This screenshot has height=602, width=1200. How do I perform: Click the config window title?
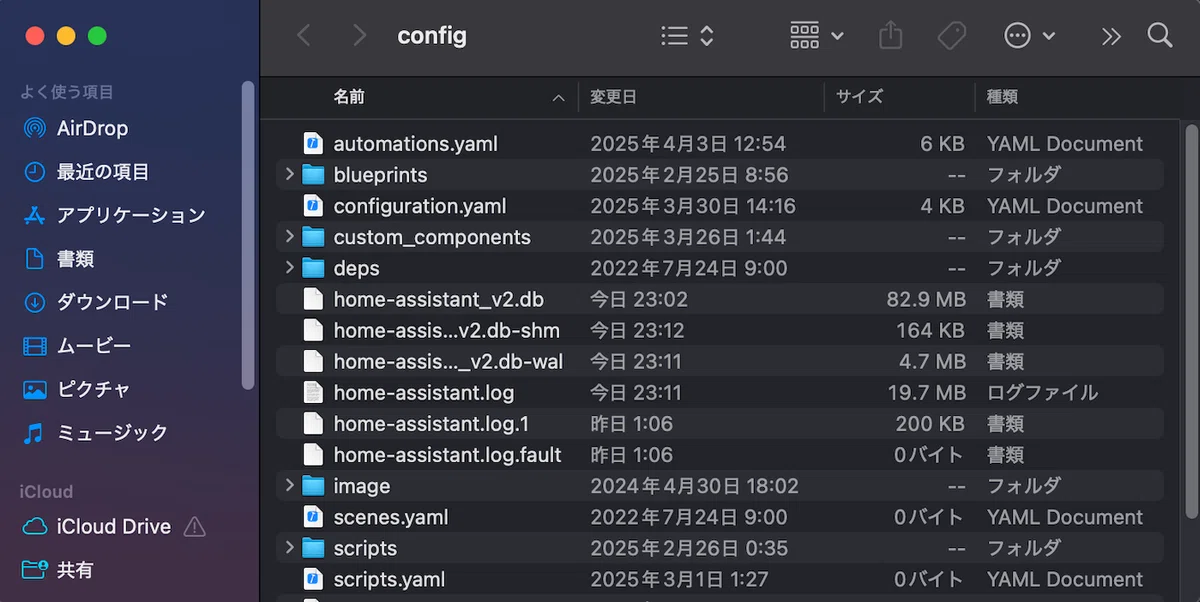[432, 36]
